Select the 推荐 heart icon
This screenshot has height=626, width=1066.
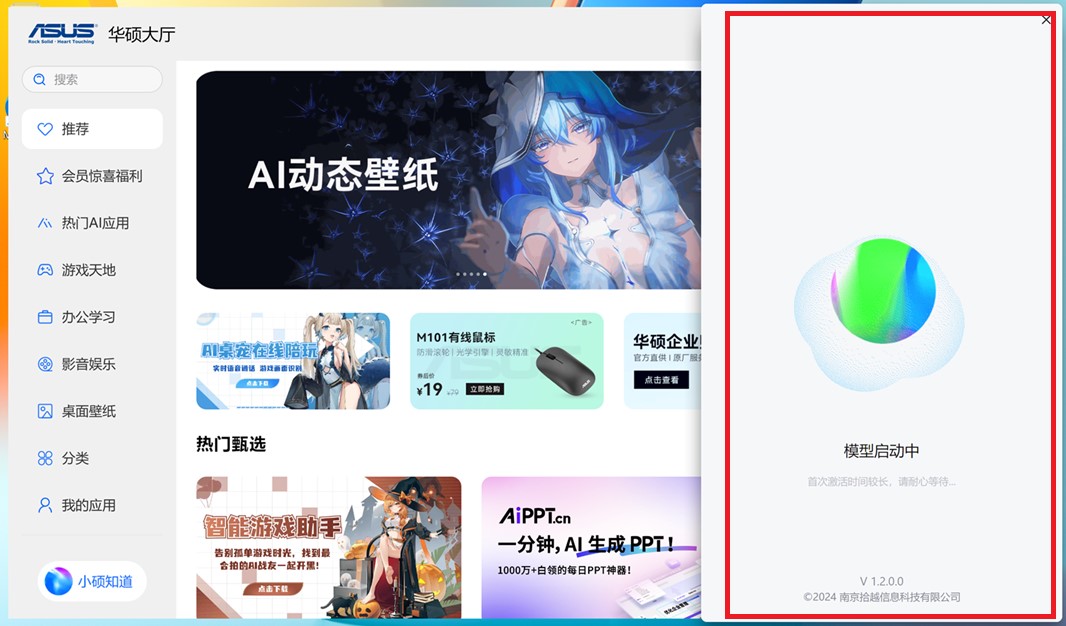(45, 129)
